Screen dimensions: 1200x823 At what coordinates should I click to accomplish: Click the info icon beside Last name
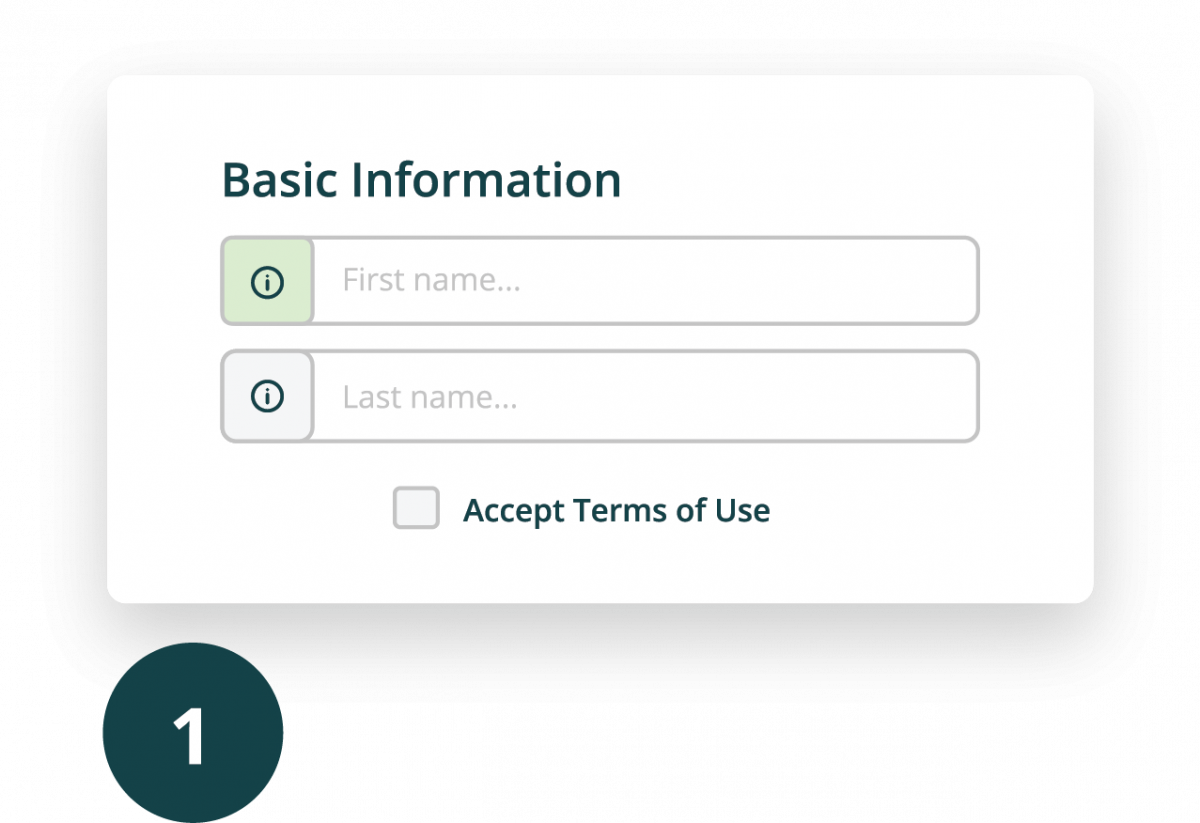click(267, 397)
